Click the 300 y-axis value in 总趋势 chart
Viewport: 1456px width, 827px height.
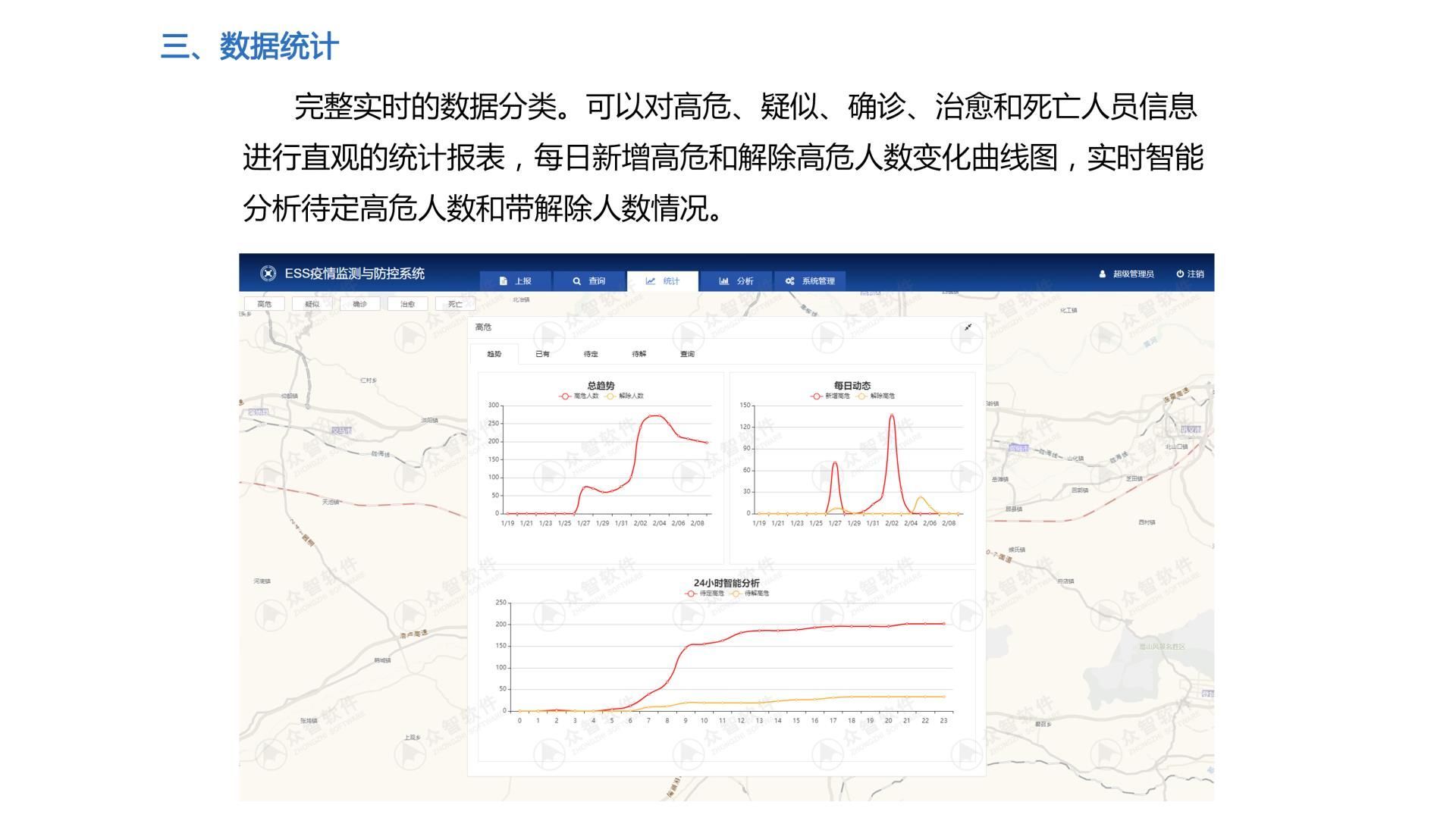[494, 406]
